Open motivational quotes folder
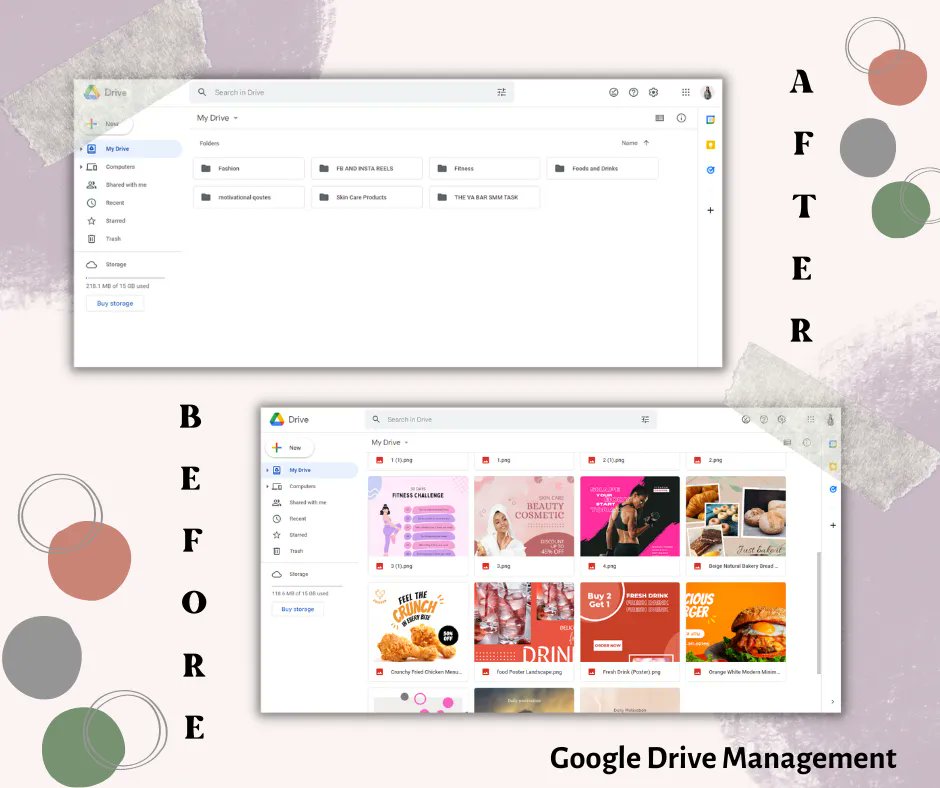 point(249,197)
